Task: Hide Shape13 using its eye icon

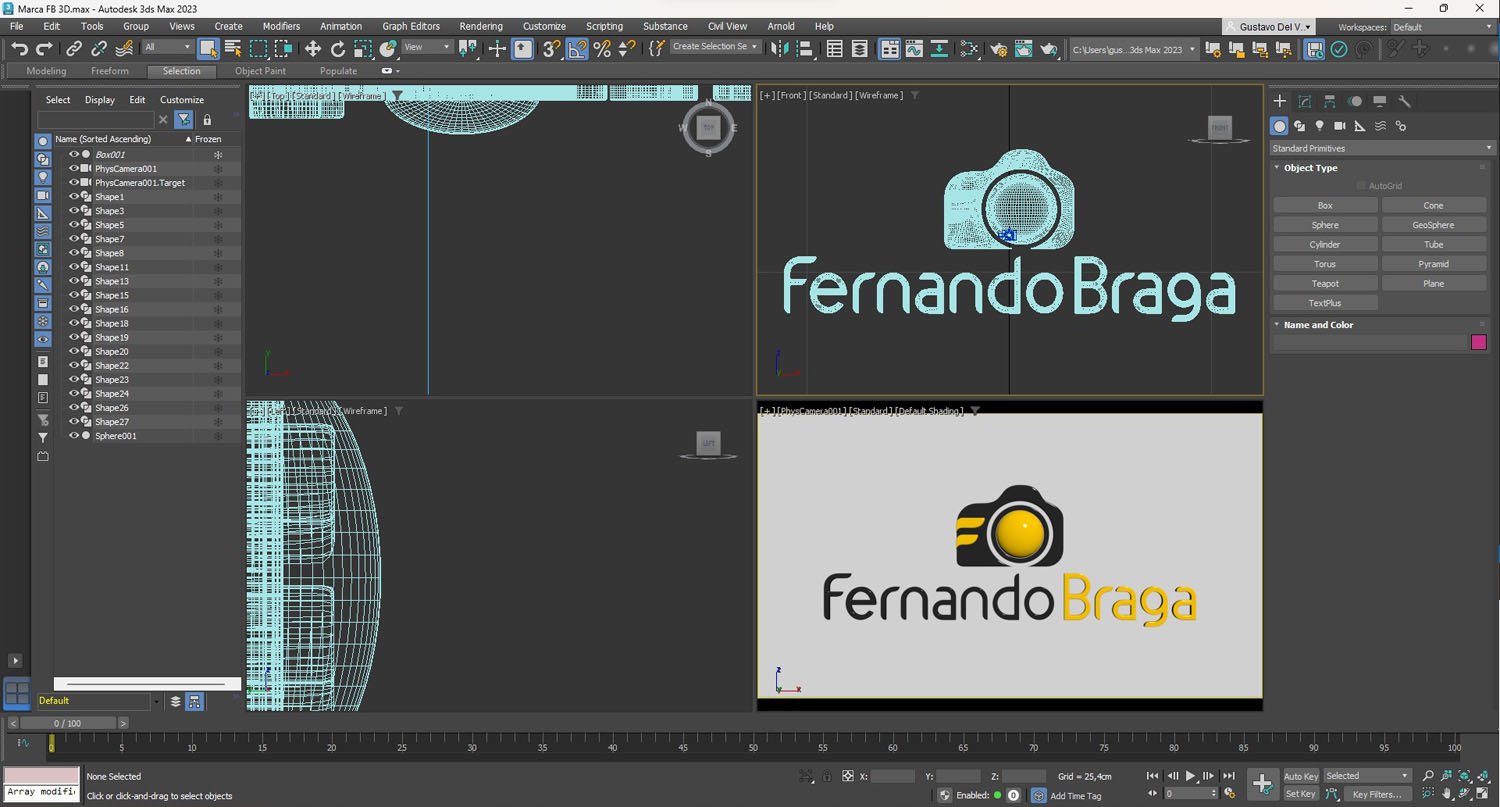Action: [x=74, y=280]
